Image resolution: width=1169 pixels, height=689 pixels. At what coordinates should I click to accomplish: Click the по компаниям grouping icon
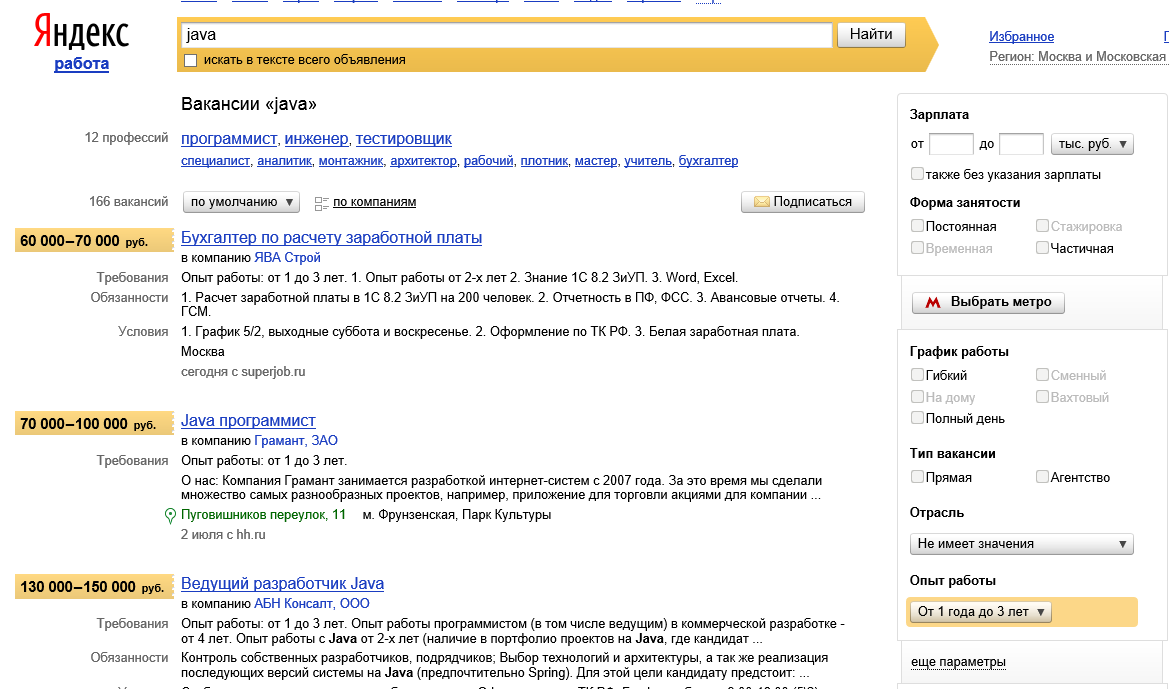point(321,203)
